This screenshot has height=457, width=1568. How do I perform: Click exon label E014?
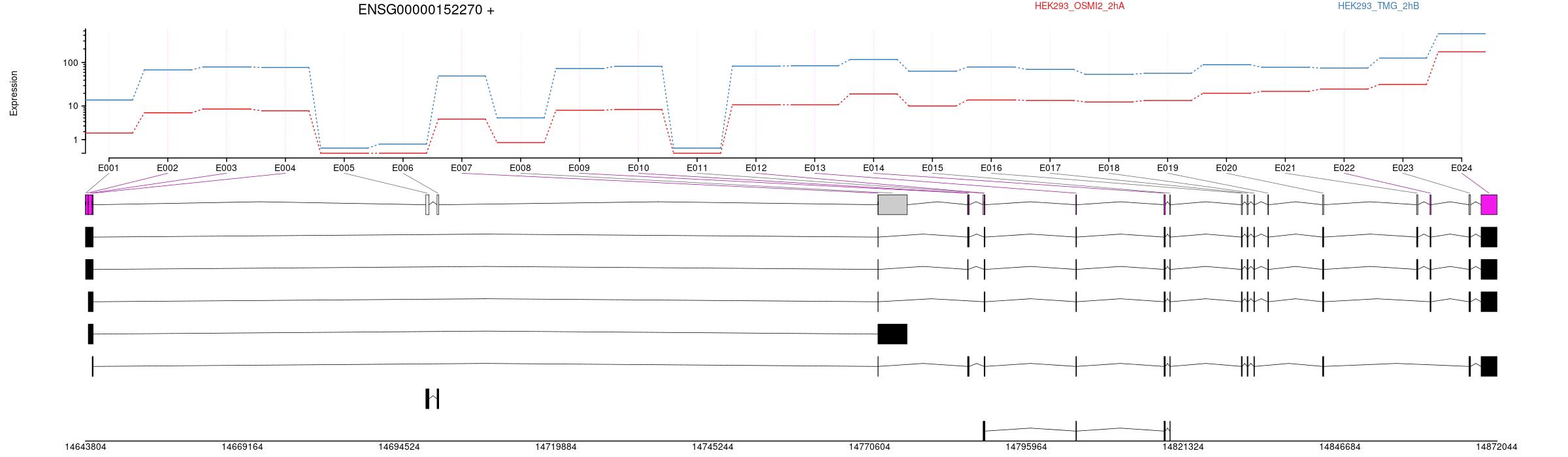click(x=874, y=168)
